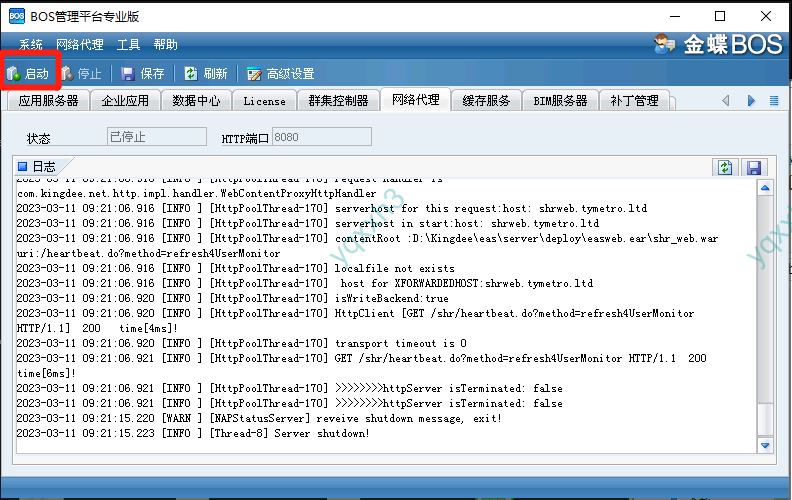This screenshot has height=500, width=792.
Task: Click the log refresh icon
Action: [x=725, y=167]
